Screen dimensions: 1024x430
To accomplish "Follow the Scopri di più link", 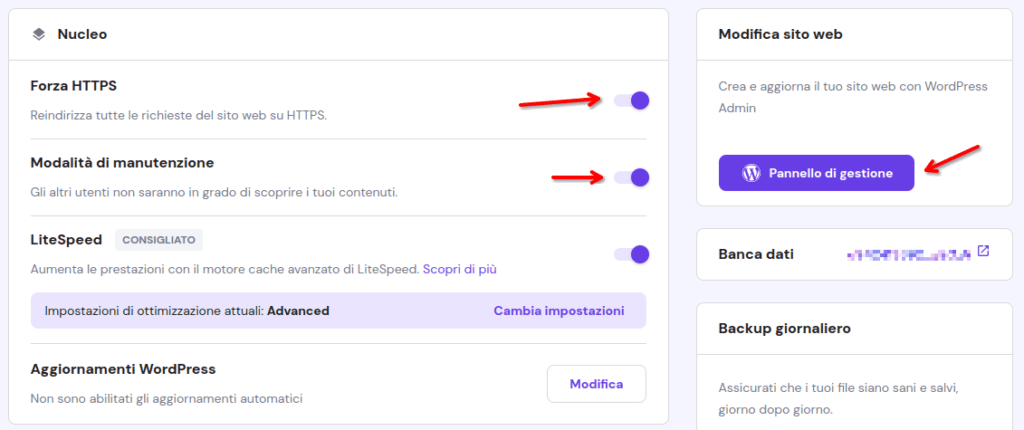I will click(x=460, y=269).
